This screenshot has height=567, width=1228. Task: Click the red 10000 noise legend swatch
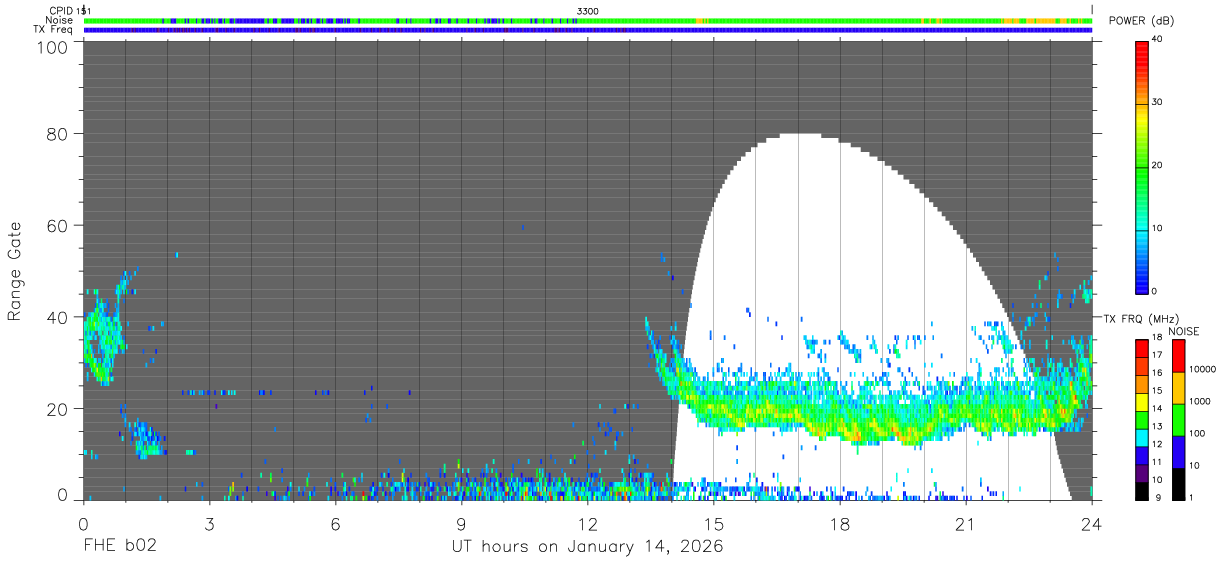click(1177, 356)
